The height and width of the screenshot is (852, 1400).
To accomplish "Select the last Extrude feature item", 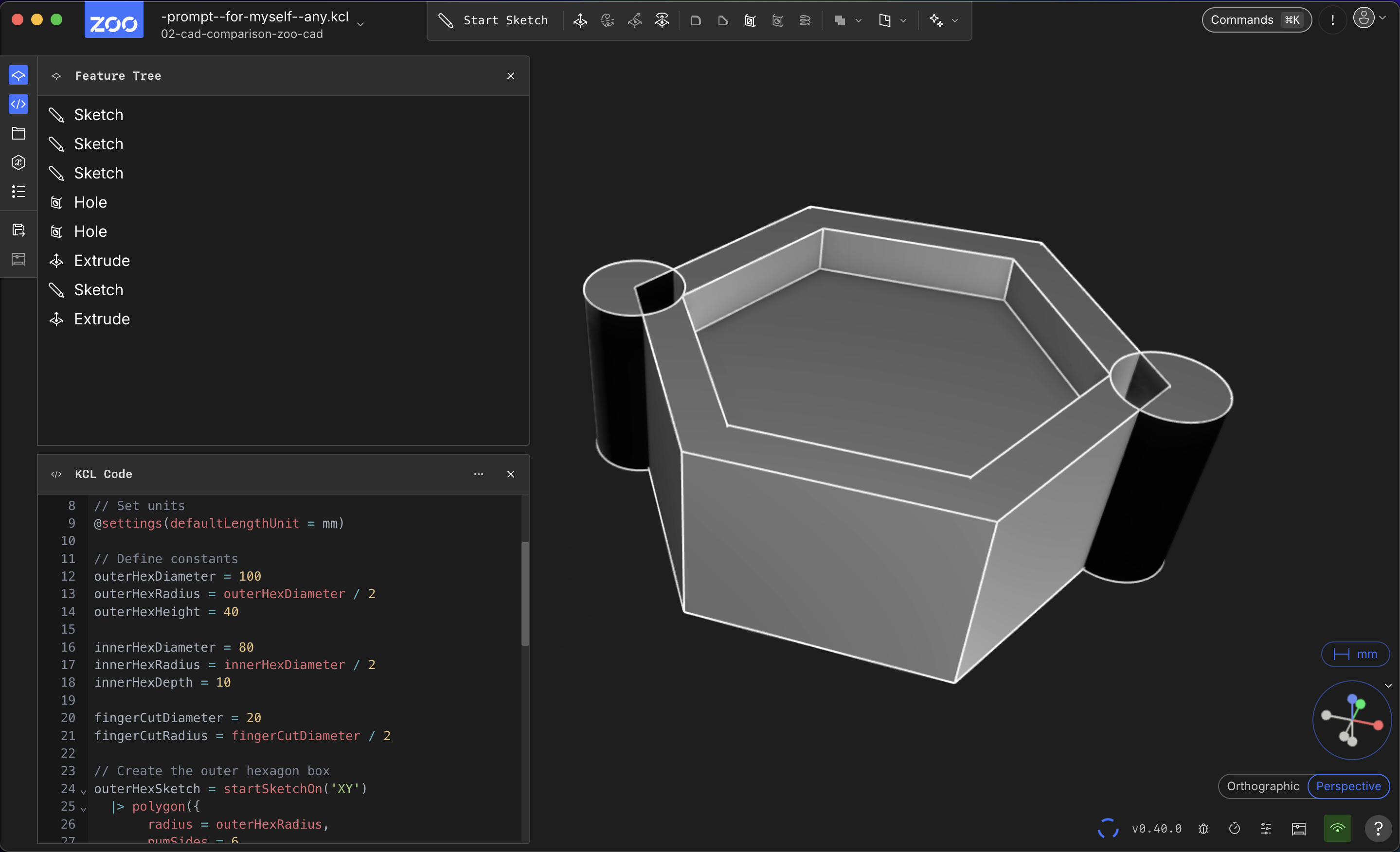I will tap(102, 319).
